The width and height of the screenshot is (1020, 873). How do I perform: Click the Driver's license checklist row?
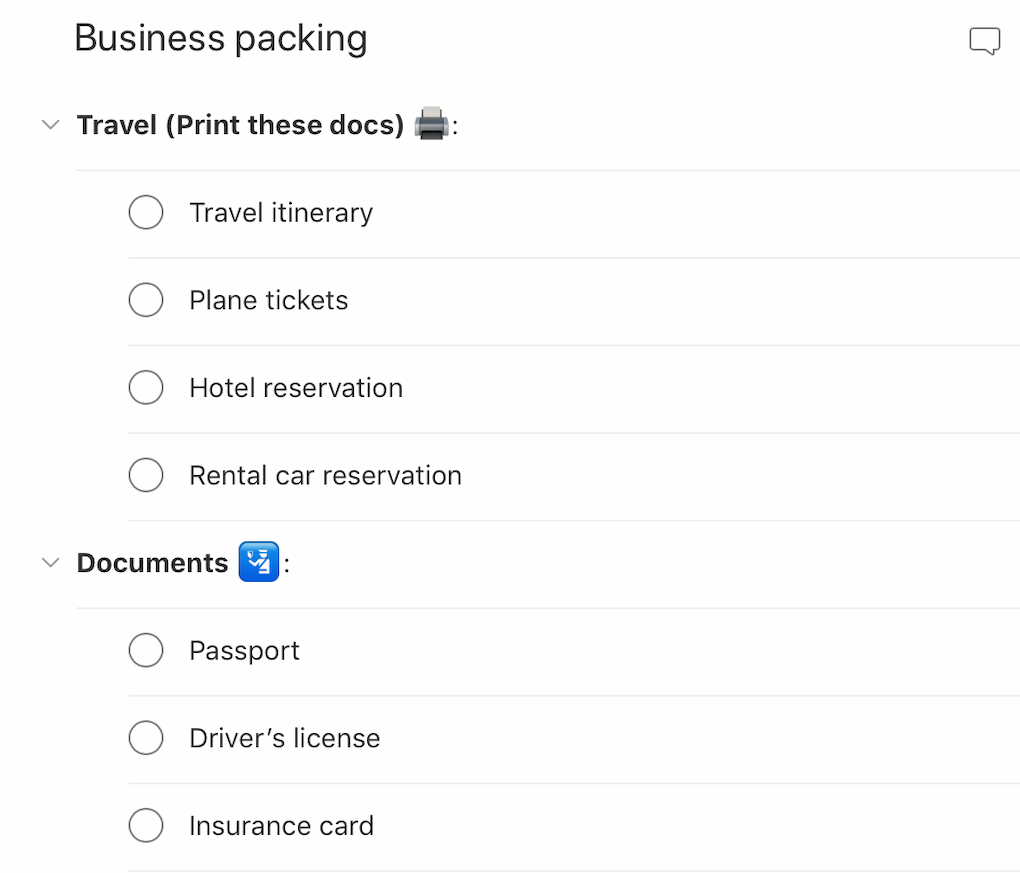pos(284,738)
